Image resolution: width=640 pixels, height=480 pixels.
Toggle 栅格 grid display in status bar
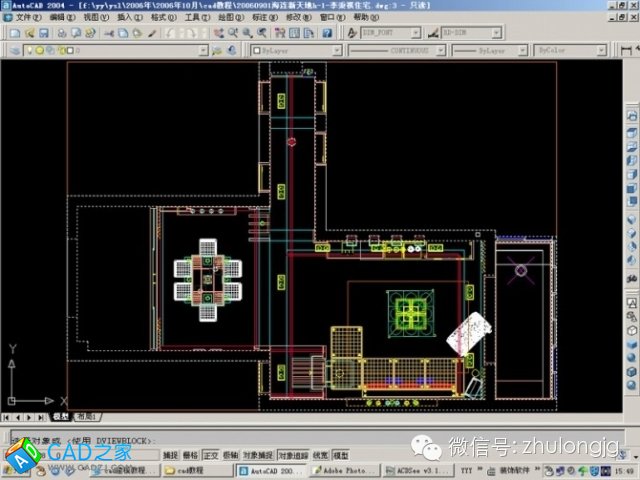click(x=191, y=455)
